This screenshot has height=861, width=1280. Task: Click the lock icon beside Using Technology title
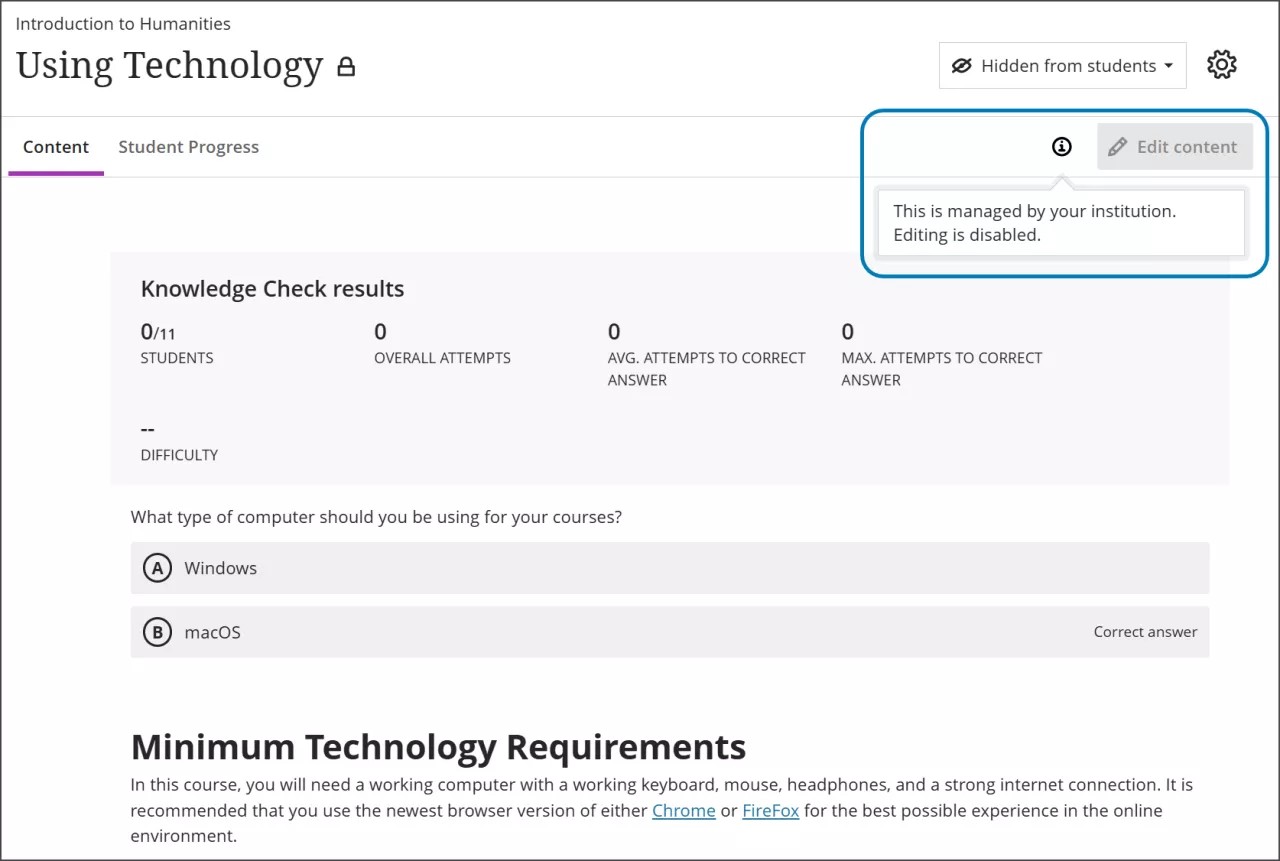(345, 66)
